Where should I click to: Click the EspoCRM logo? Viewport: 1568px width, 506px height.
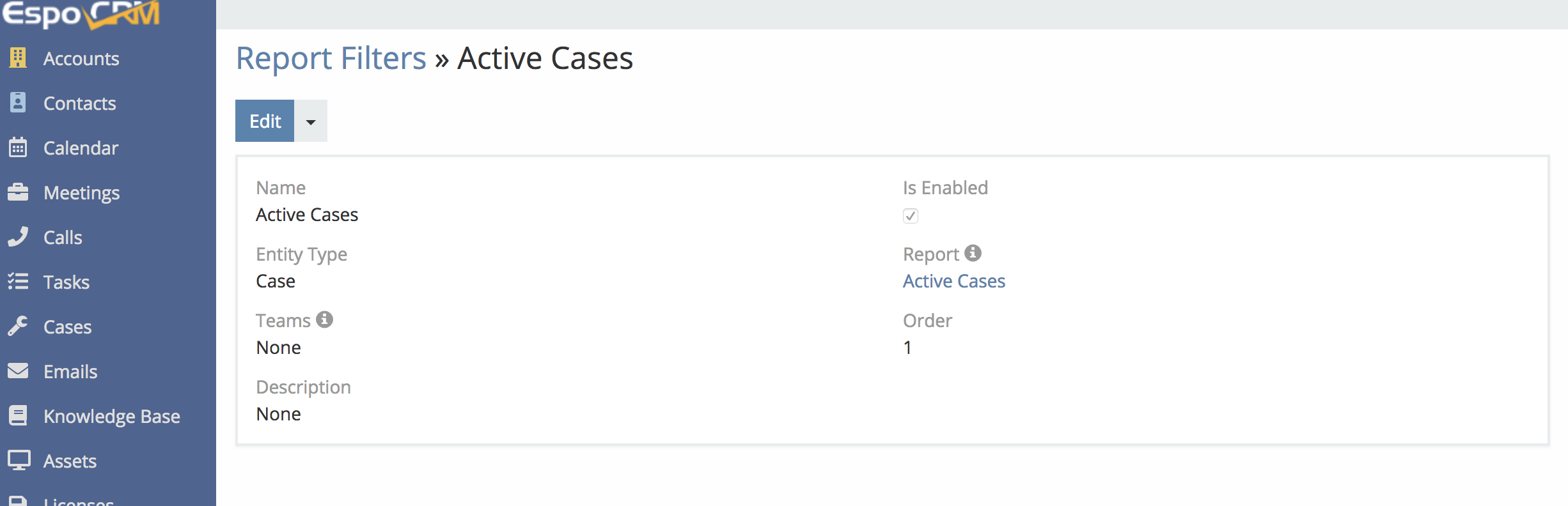81,14
